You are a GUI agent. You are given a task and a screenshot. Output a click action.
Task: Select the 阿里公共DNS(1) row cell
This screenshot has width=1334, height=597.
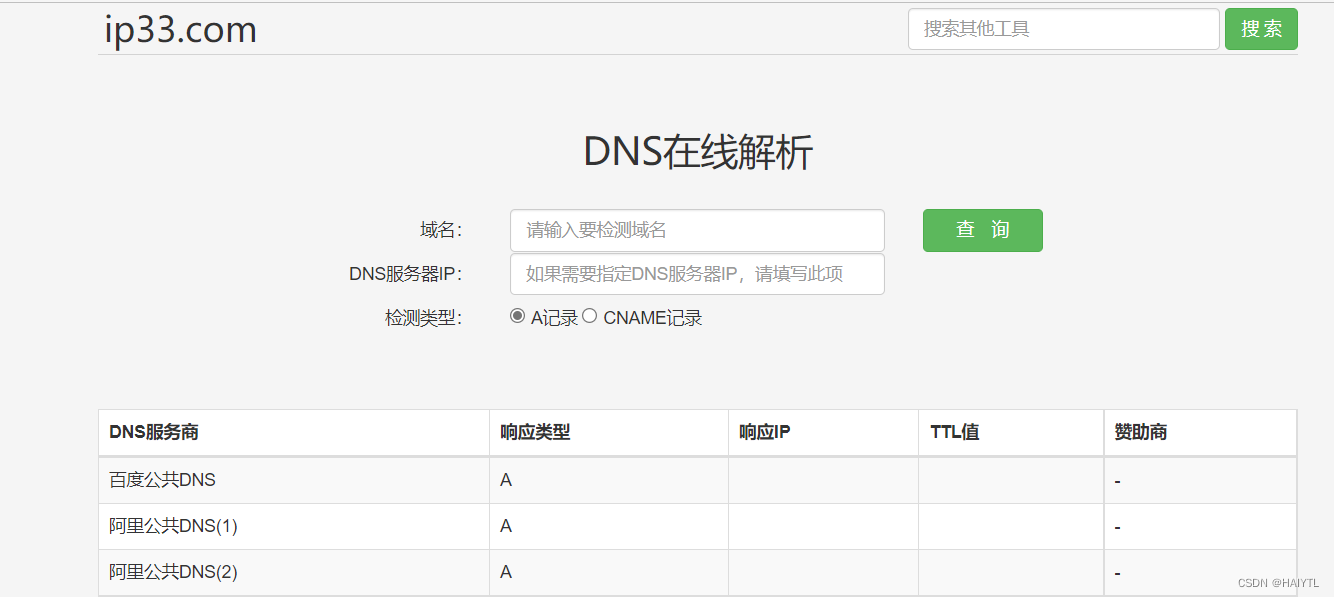[294, 526]
